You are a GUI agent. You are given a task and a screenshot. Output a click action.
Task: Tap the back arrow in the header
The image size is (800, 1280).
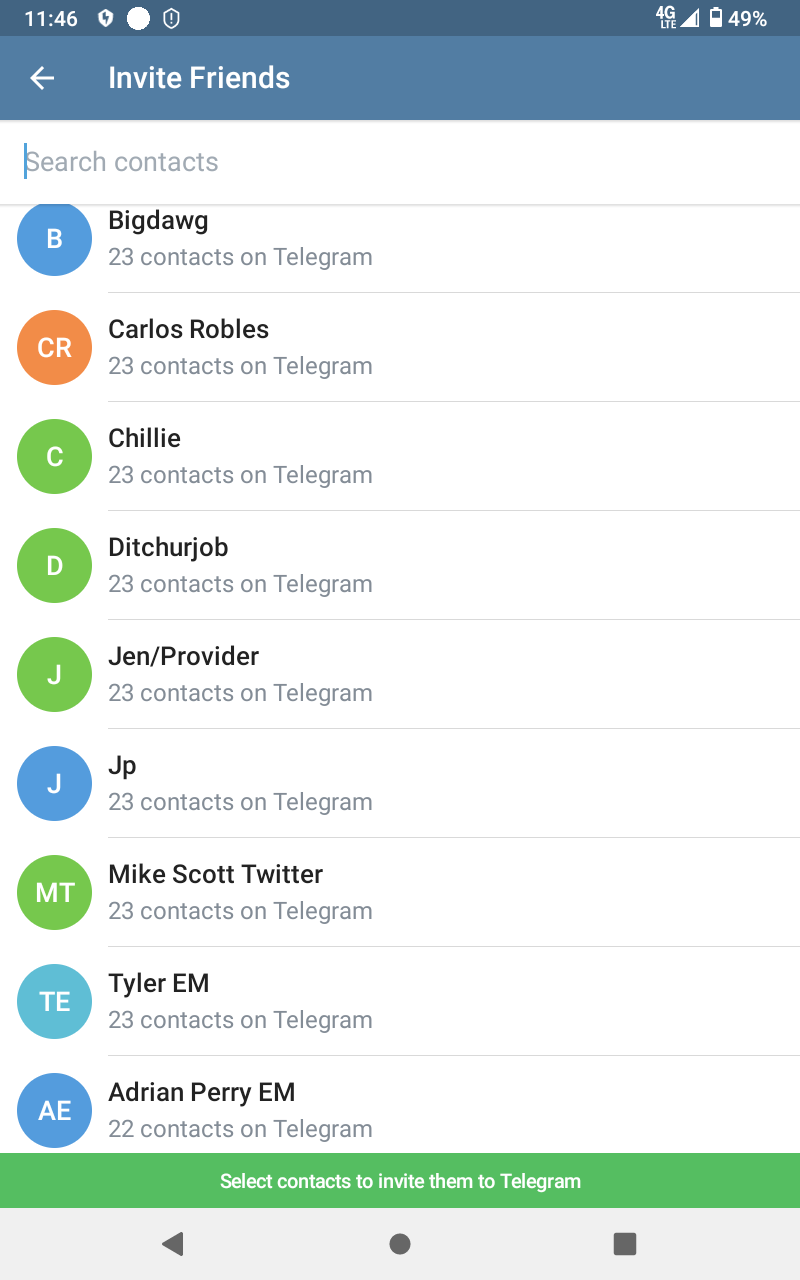pyautogui.click(x=42, y=78)
